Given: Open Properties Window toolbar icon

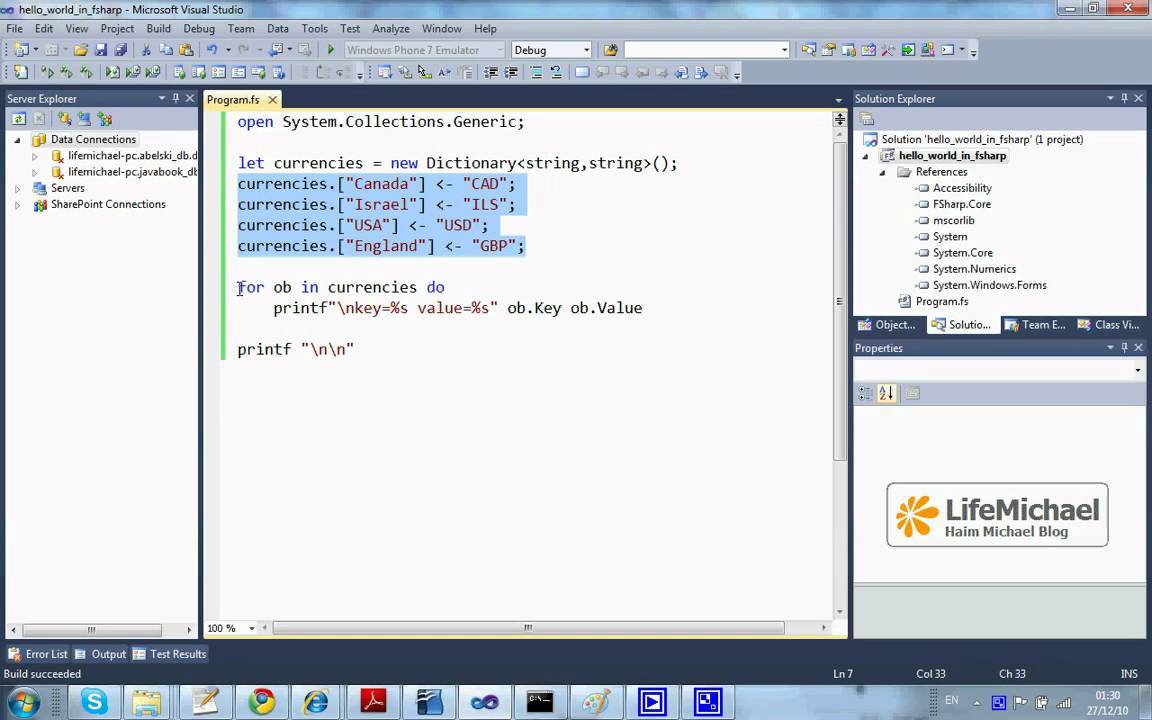Looking at the screenshot, I should tap(829, 50).
